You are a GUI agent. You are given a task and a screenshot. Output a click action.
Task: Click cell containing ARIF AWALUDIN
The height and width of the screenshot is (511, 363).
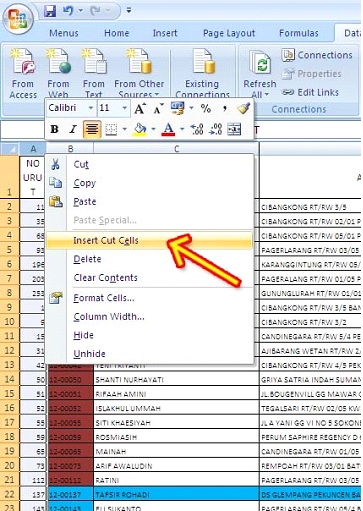coord(176,466)
